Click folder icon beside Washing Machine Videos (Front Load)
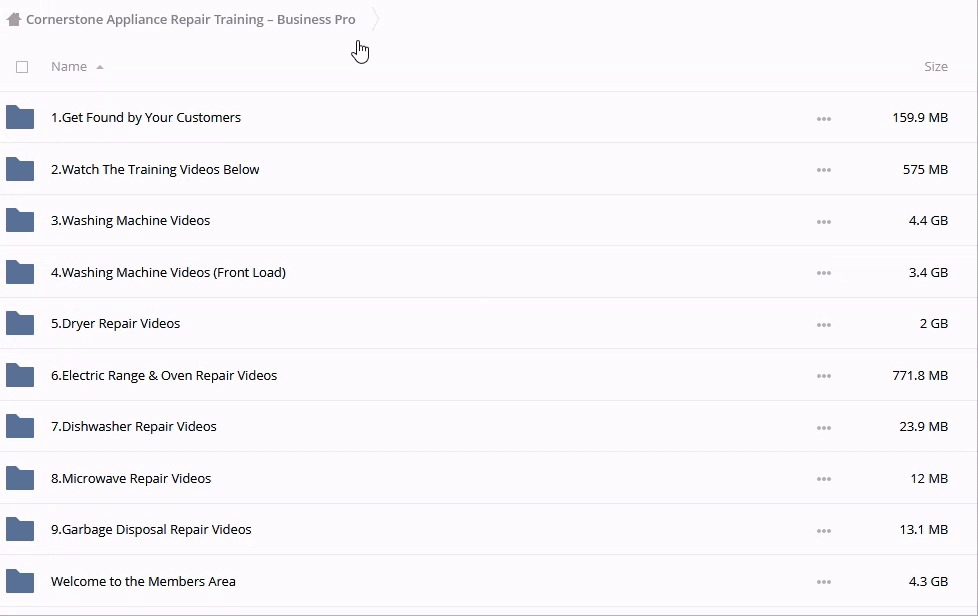The image size is (978, 616). 20,273
